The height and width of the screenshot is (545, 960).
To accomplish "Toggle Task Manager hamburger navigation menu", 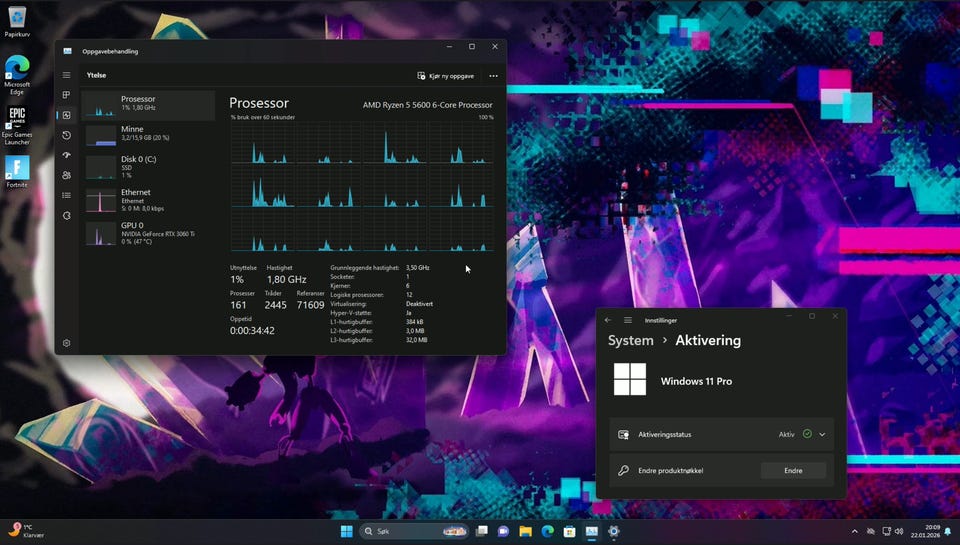I will tap(66, 75).
